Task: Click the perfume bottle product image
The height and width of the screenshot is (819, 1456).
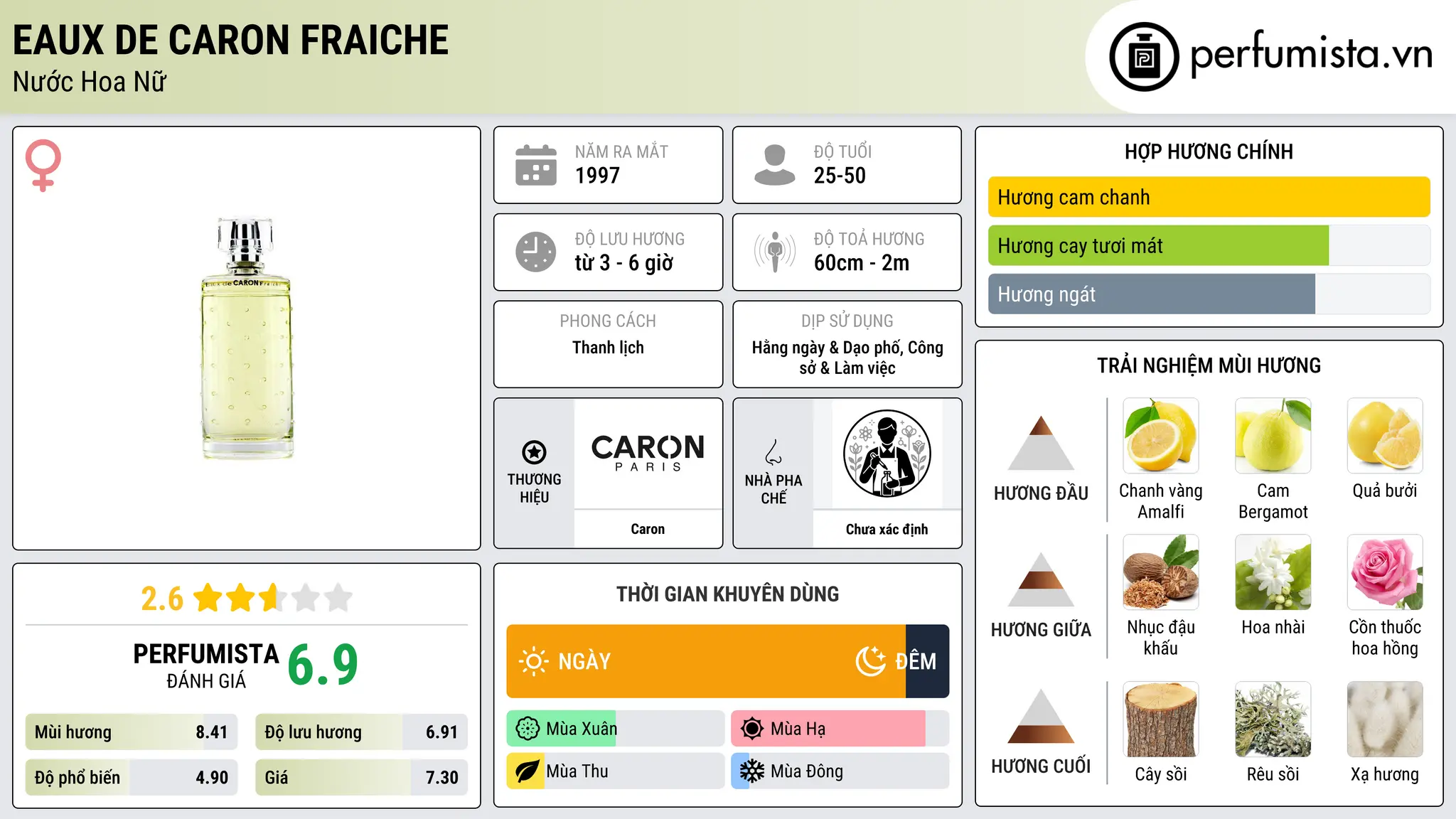Action: (x=247, y=338)
